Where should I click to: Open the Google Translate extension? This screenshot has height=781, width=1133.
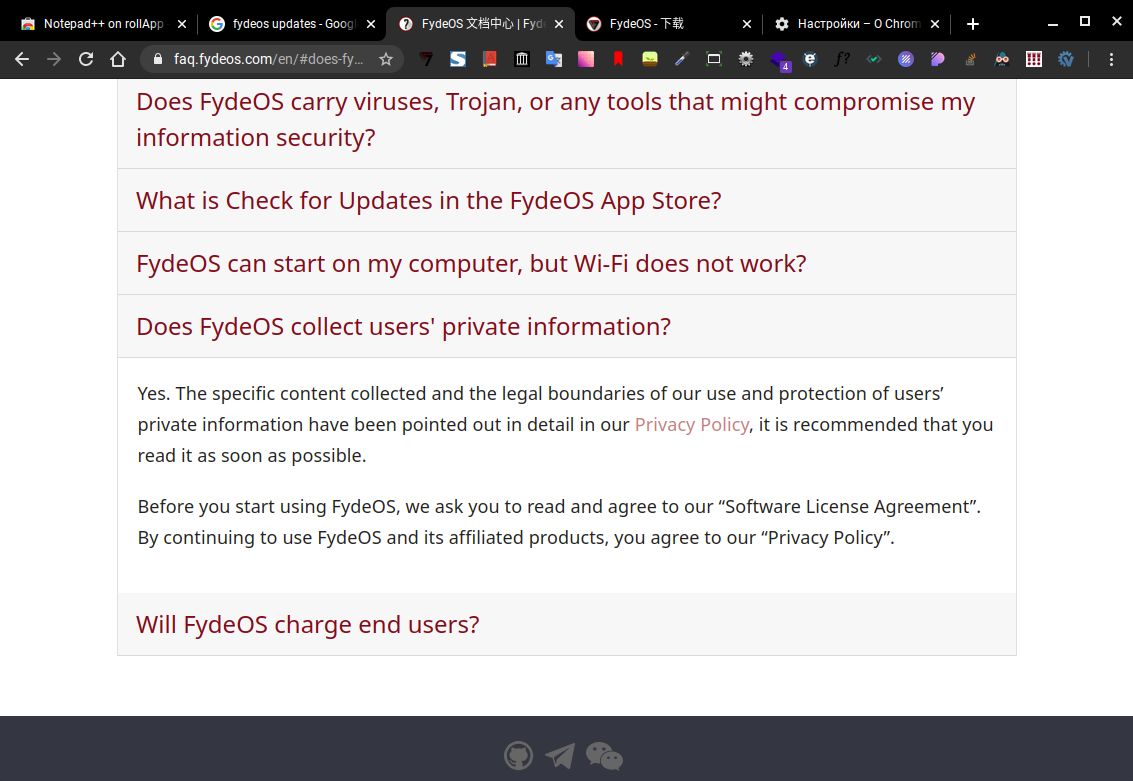click(x=553, y=59)
